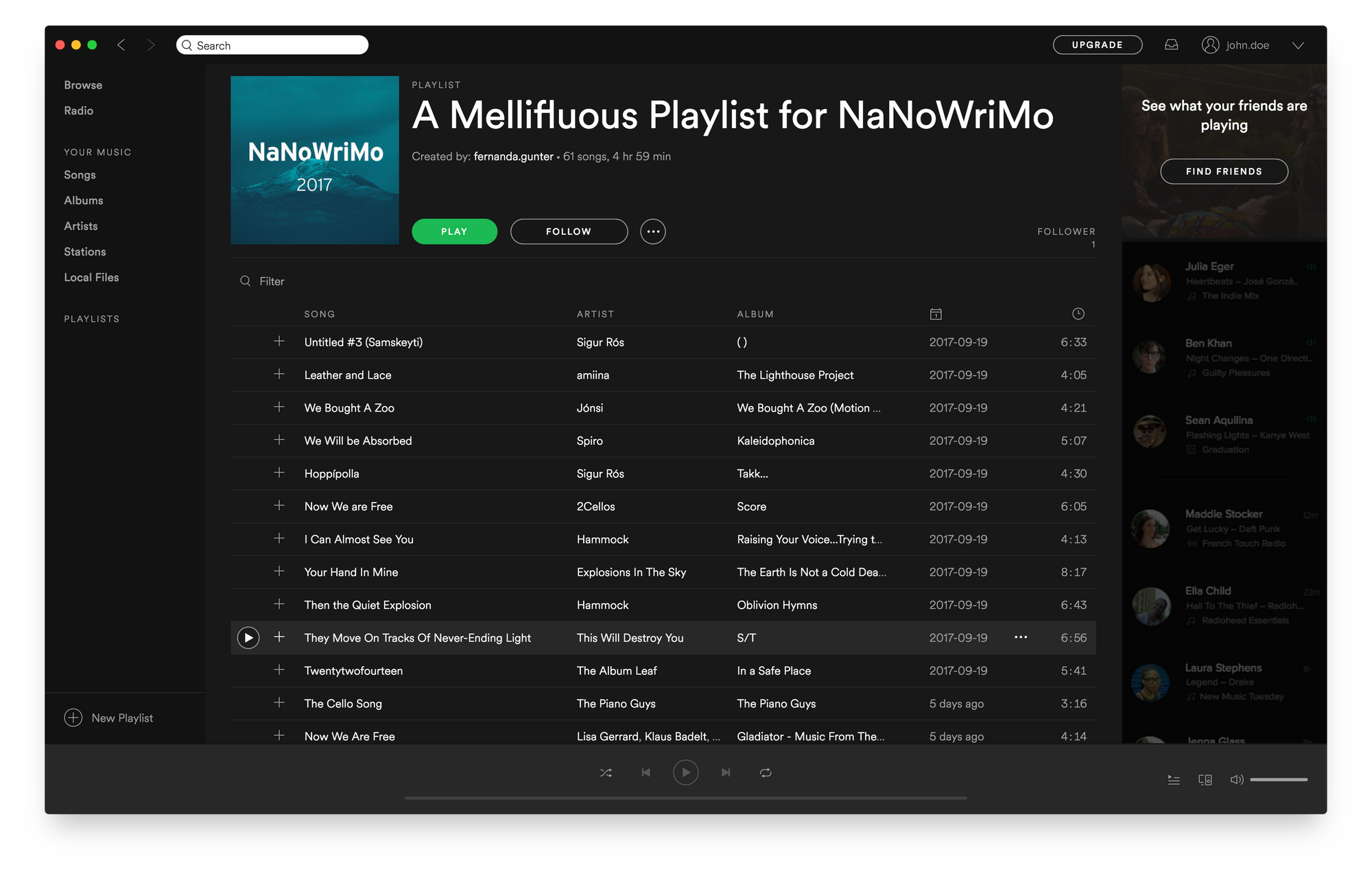
Task: Open notifications inbox
Action: tap(1172, 45)
